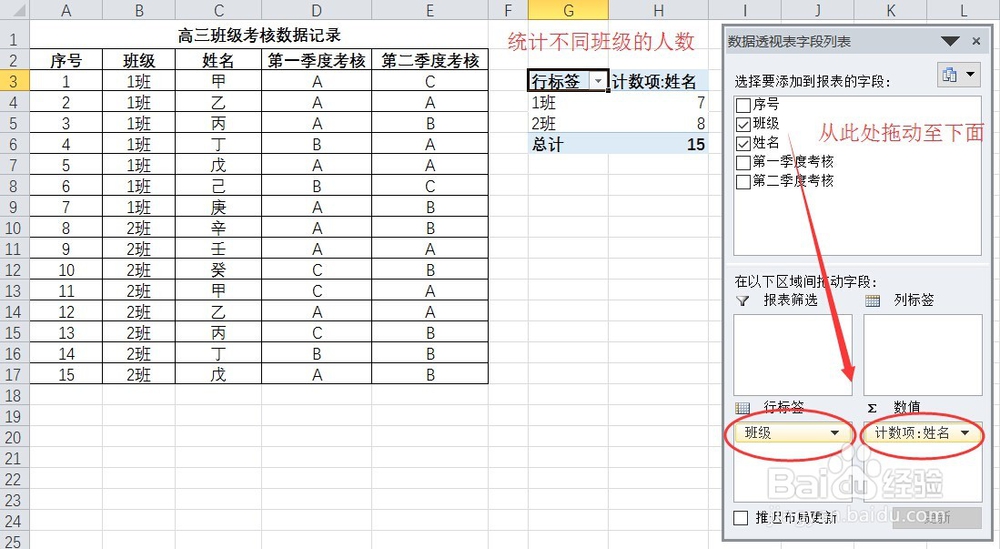Select the name cell 己 in row 8
The width and height of the screenshot is (1000, 549).
tap(218, 186)
